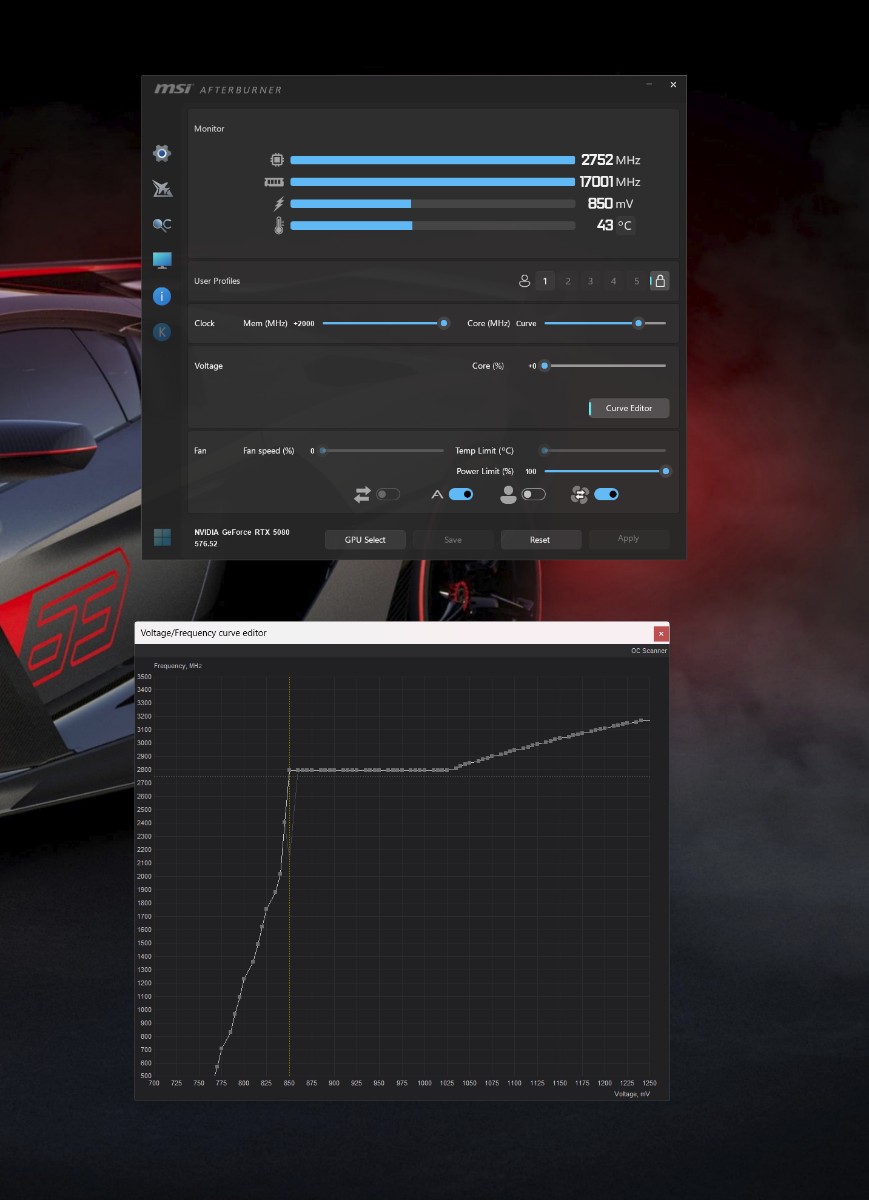
Task: Click the Reset button
Action: 540,539
